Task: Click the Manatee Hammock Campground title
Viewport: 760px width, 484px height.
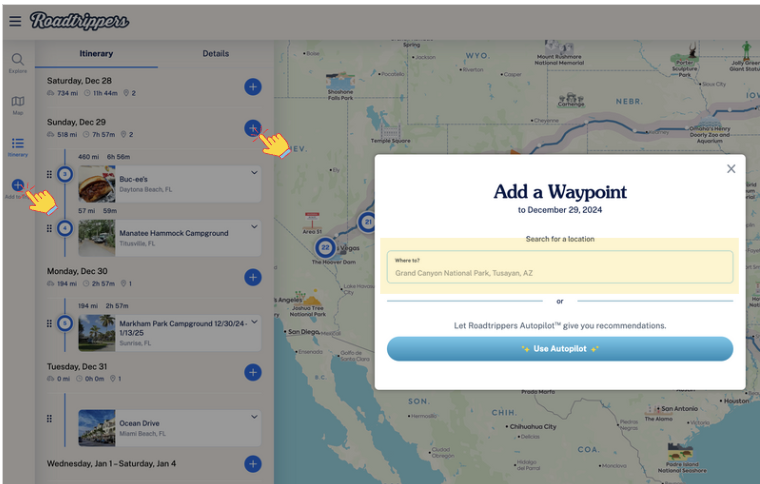Action: click(x=174, y=233)
